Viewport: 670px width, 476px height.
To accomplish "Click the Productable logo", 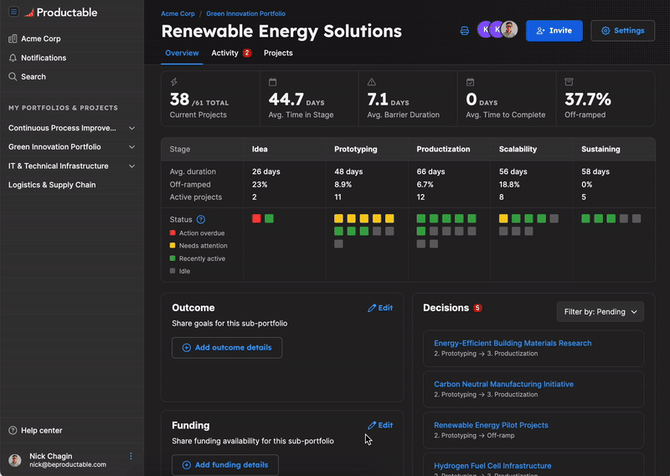I will click(62, 12).
